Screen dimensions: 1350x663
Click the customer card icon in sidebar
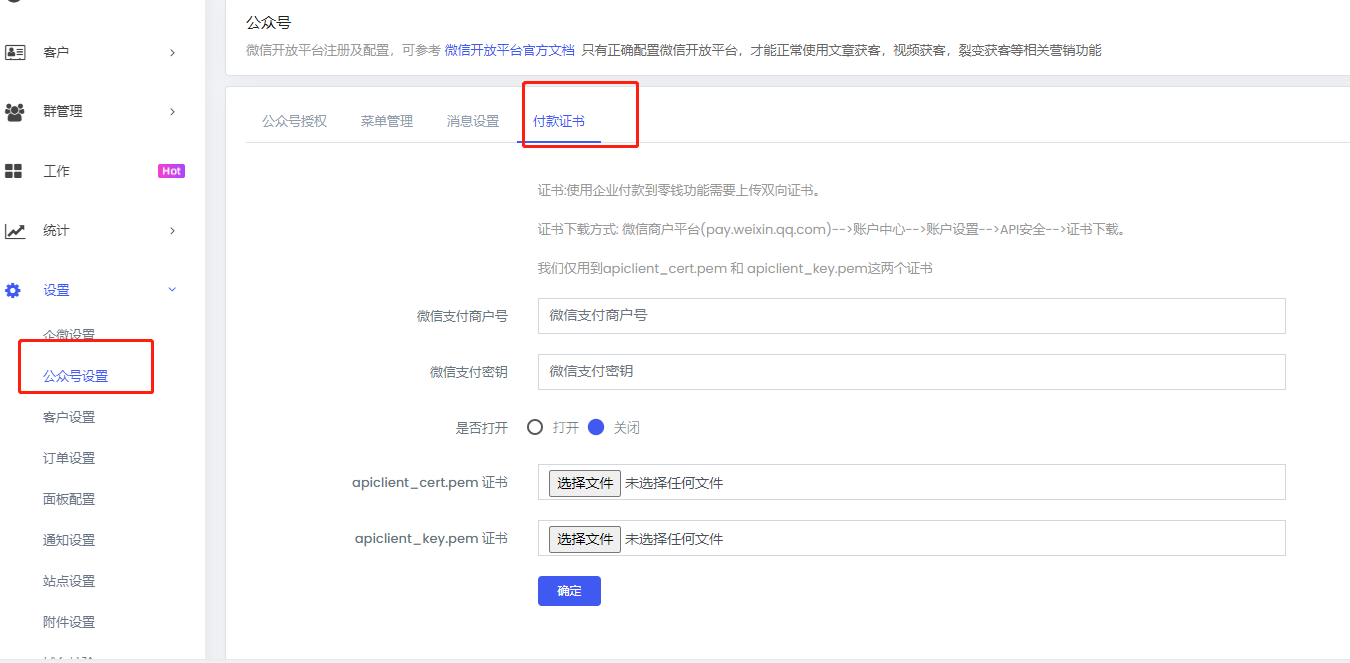(15, 52)
